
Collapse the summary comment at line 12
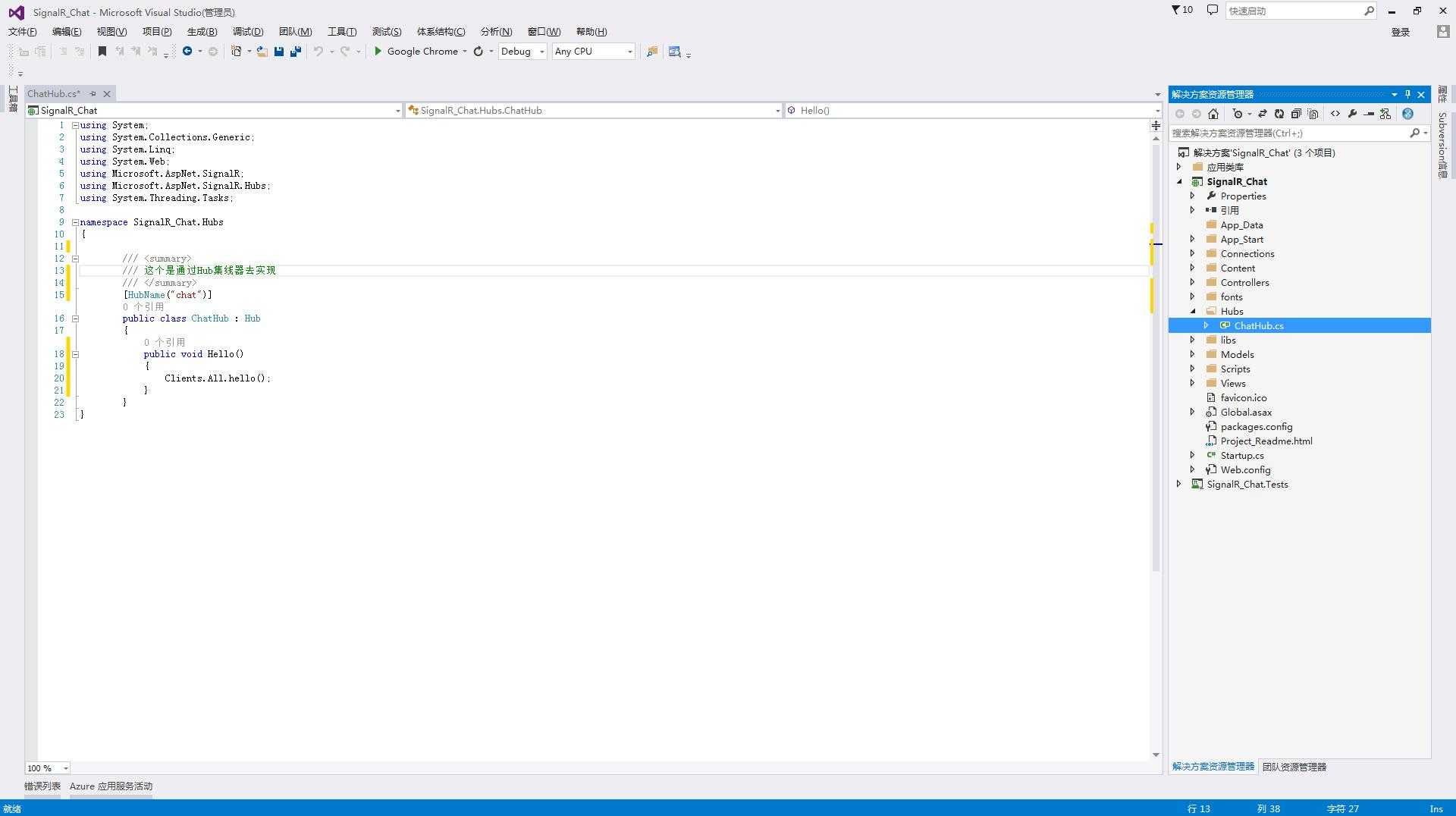coord(75,259)
